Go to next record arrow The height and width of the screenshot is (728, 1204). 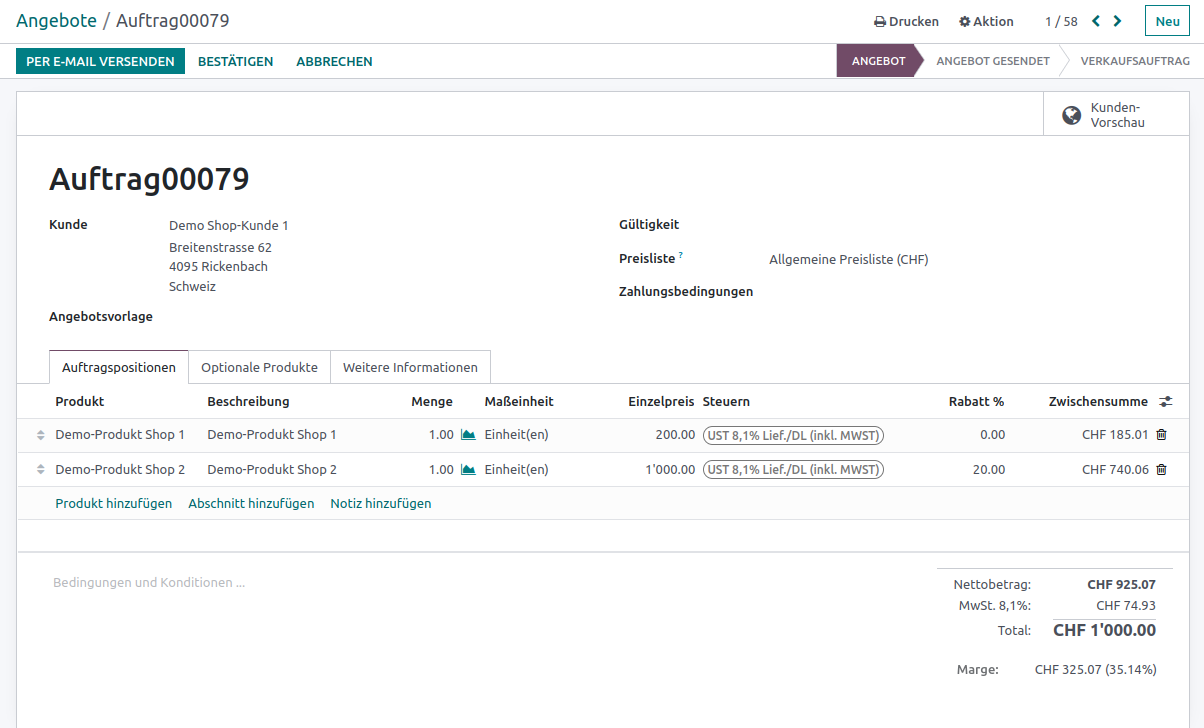click(x=1118, y=21)
